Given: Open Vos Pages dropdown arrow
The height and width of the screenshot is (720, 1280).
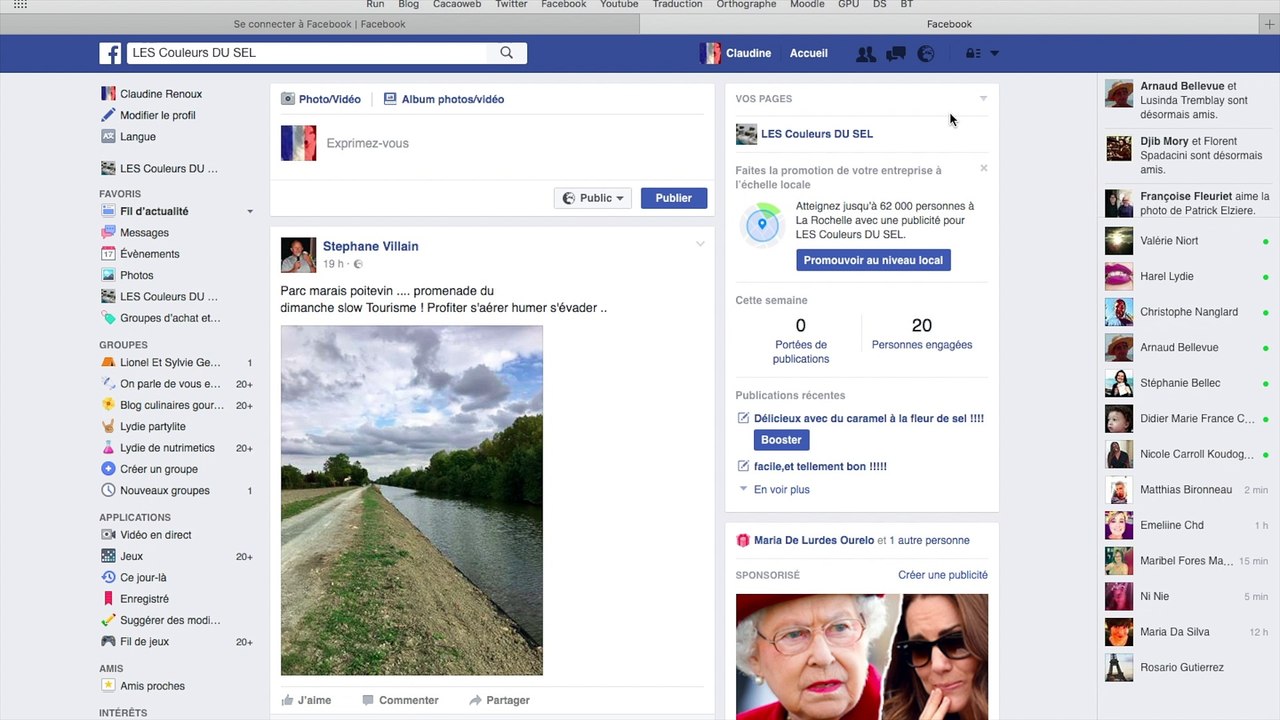Looking at the screenshot, I should pos(983,98).
